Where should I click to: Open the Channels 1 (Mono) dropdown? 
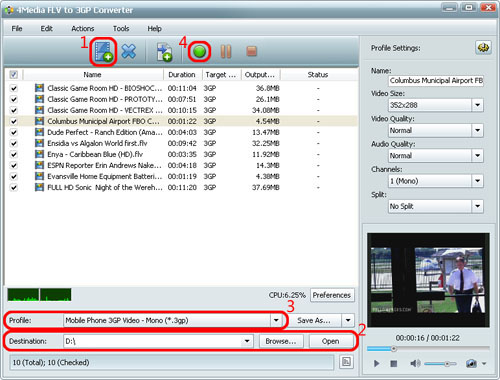click(x=477, y=181)
